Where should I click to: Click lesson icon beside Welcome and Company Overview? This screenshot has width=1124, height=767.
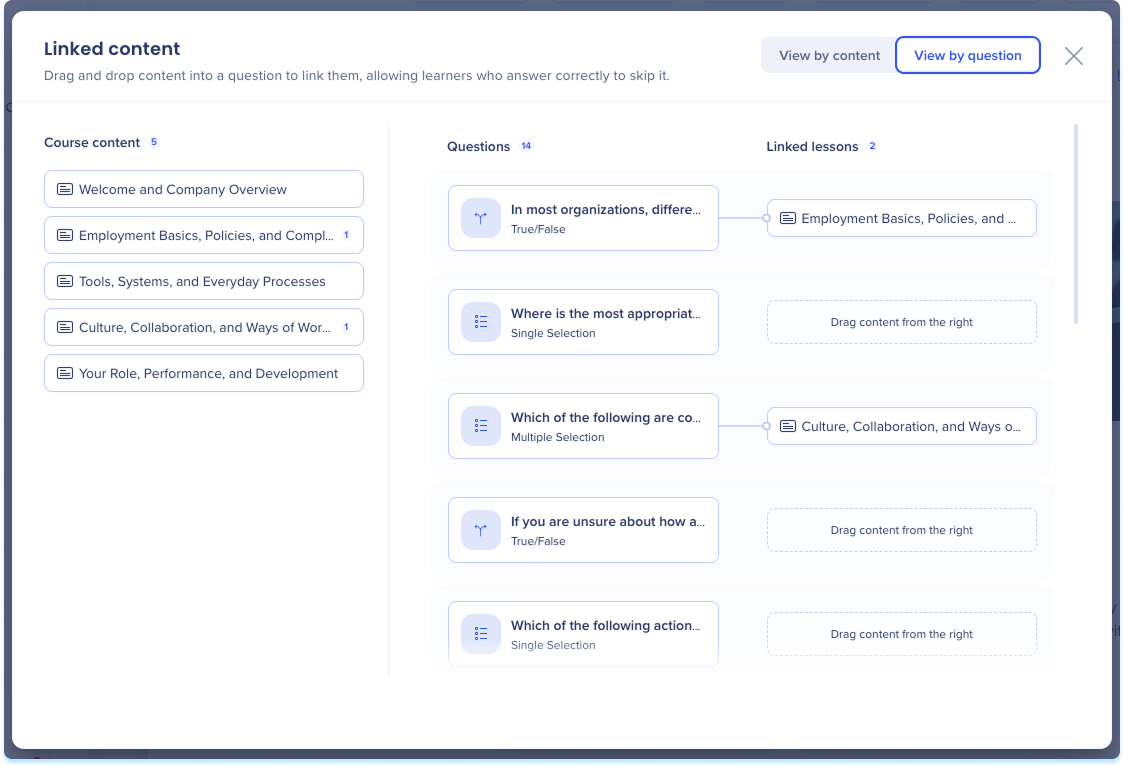click(65, 189)
